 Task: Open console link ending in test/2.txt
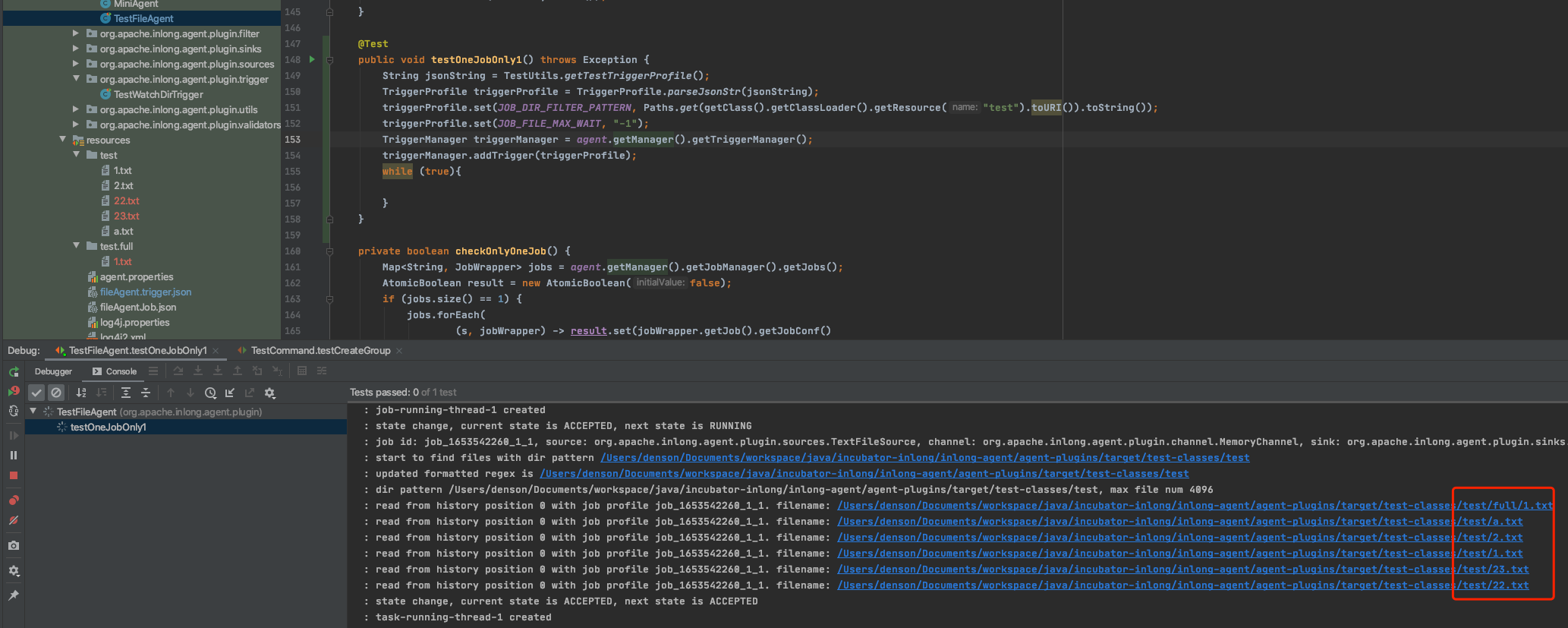[x=1179, y=538]
